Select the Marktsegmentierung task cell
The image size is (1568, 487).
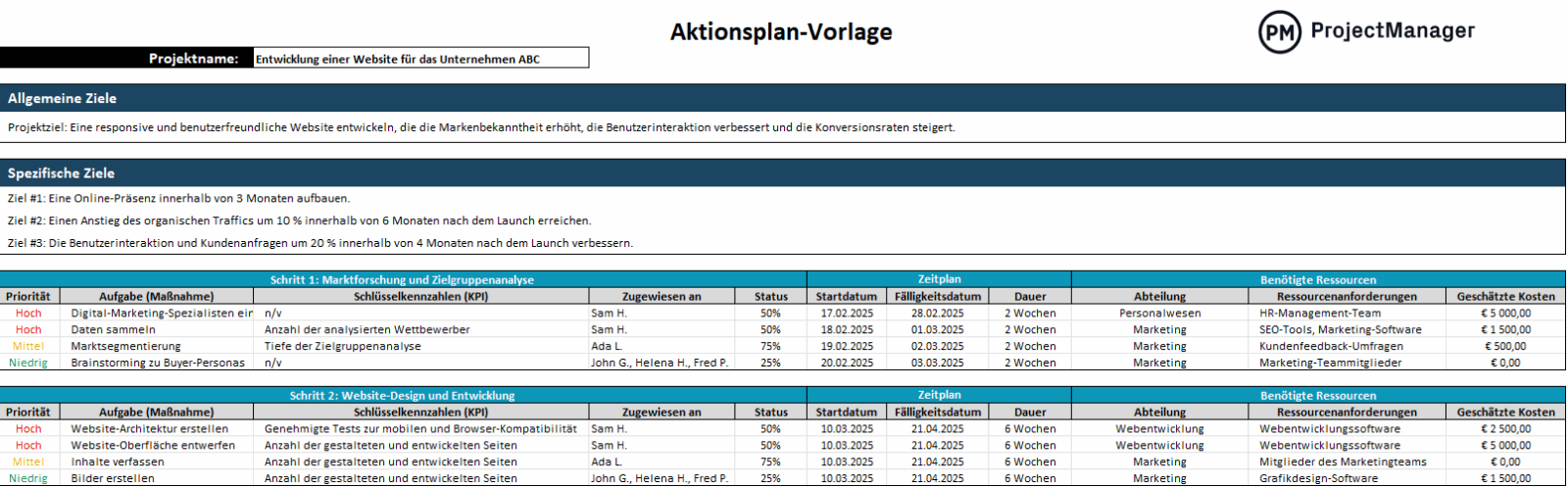click(x=126, y=346)
